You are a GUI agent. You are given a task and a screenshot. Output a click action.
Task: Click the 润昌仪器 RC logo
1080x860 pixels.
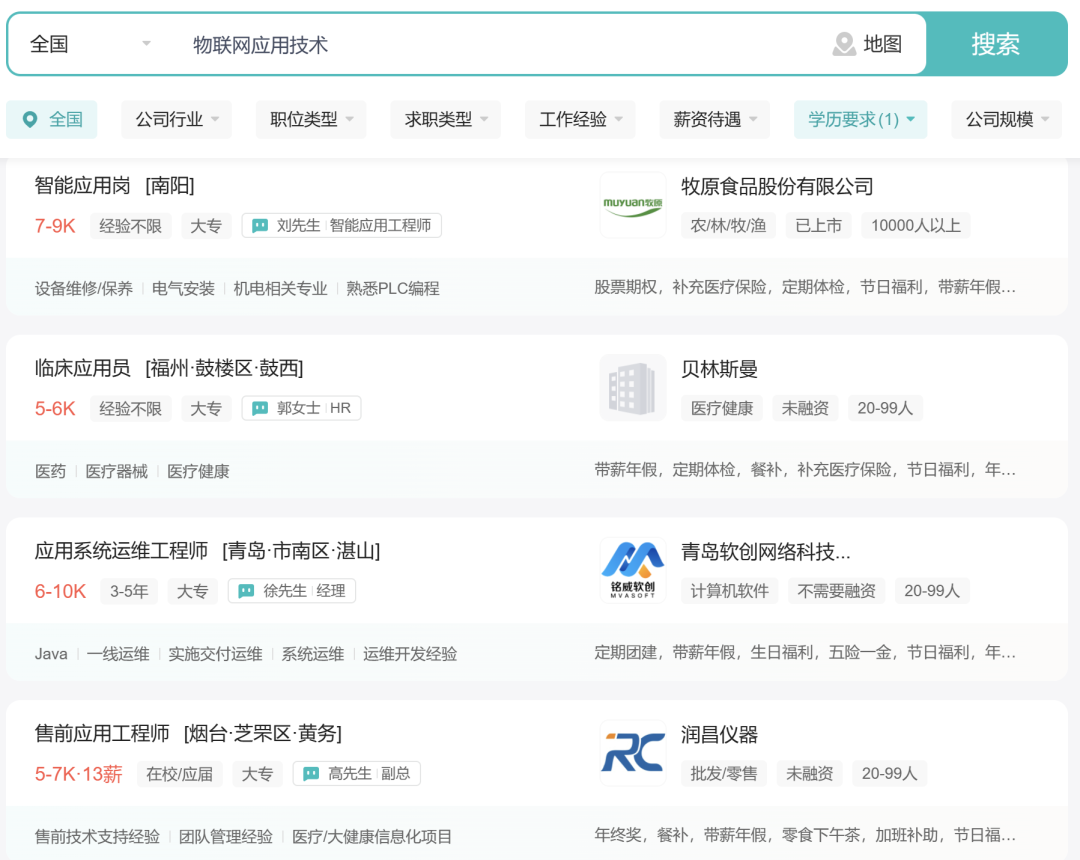coord(633,753)
